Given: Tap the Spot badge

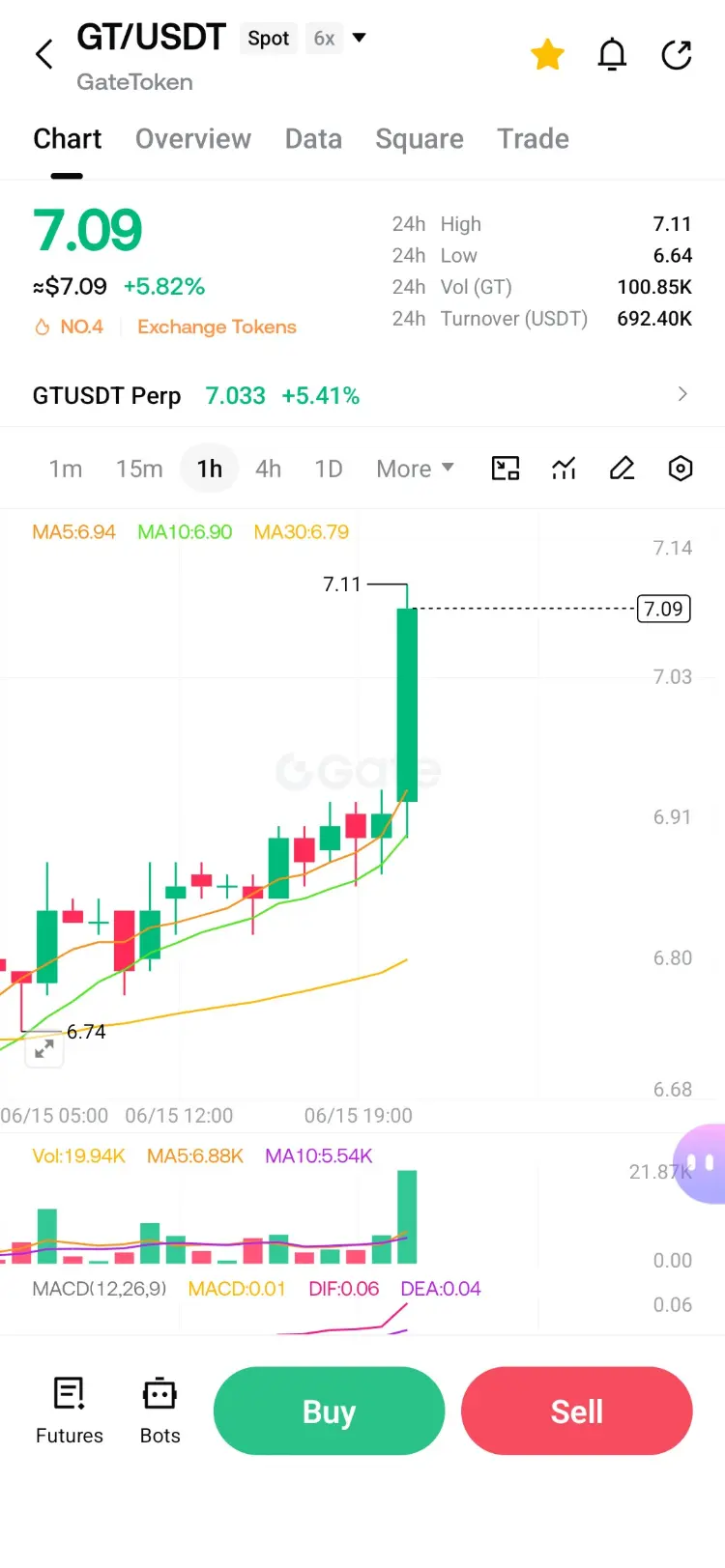Looking at the screenshot, I should click(268, 39).
